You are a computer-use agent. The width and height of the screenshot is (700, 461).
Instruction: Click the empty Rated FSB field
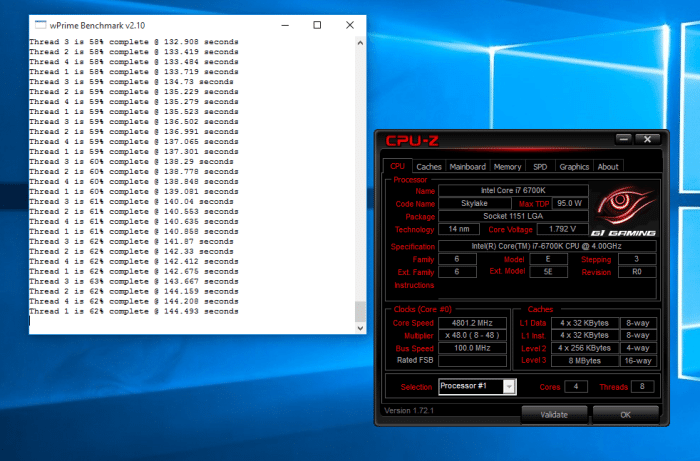(x=472, y=361)
